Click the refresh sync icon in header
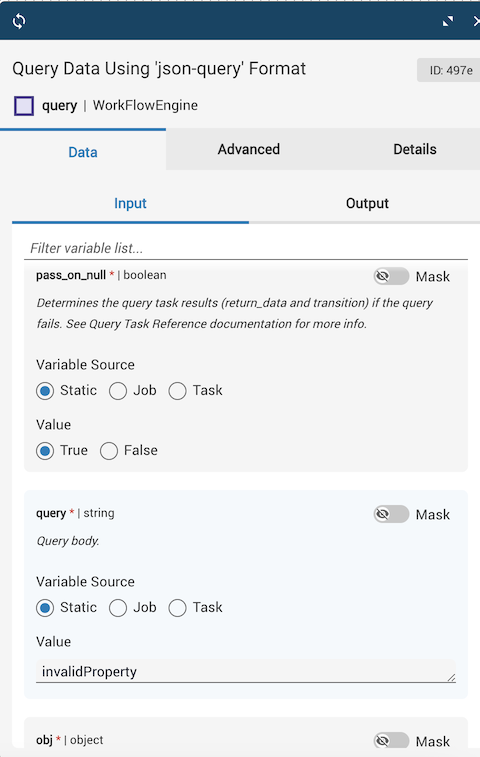Viewport: 480px width, 757px height. pyautogui.click(x=19, y=21)
